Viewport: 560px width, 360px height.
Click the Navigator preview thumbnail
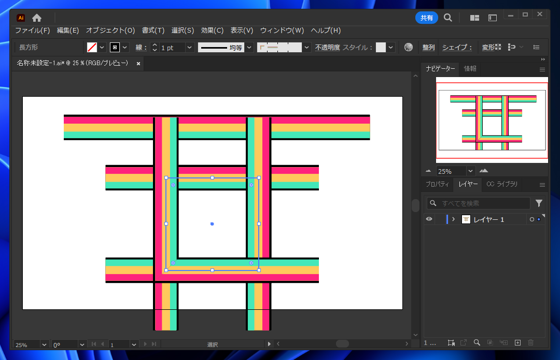492,120
